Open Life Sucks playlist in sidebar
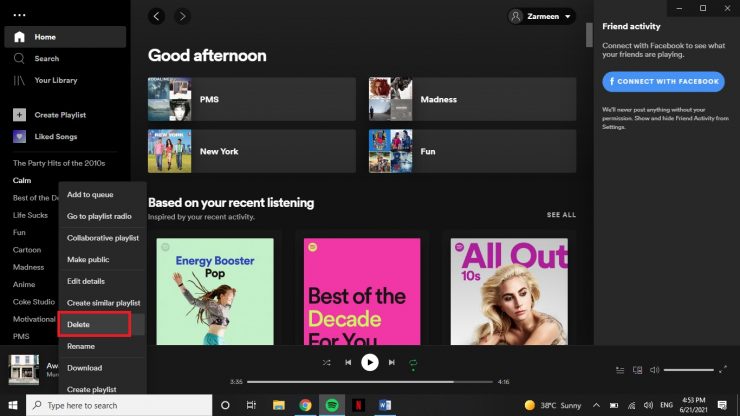Viewport: 740px width, 416px height. pyautogui.click(x=30, y=215)
